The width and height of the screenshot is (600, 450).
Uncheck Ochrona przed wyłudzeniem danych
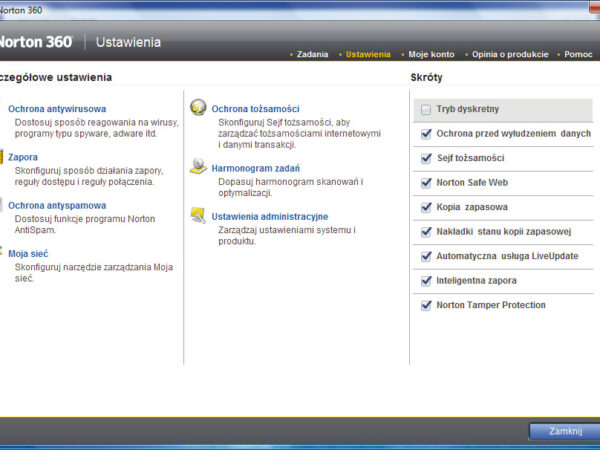point(426,133)
